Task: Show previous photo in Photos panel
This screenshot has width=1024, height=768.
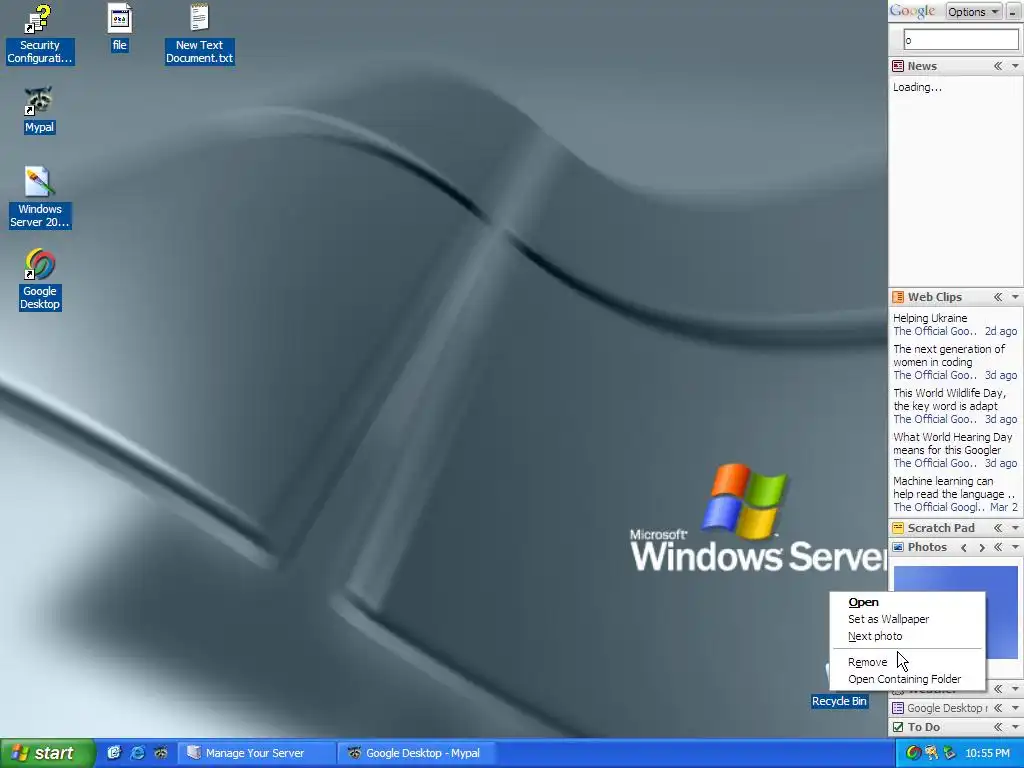Action: (x=964, y=547)
